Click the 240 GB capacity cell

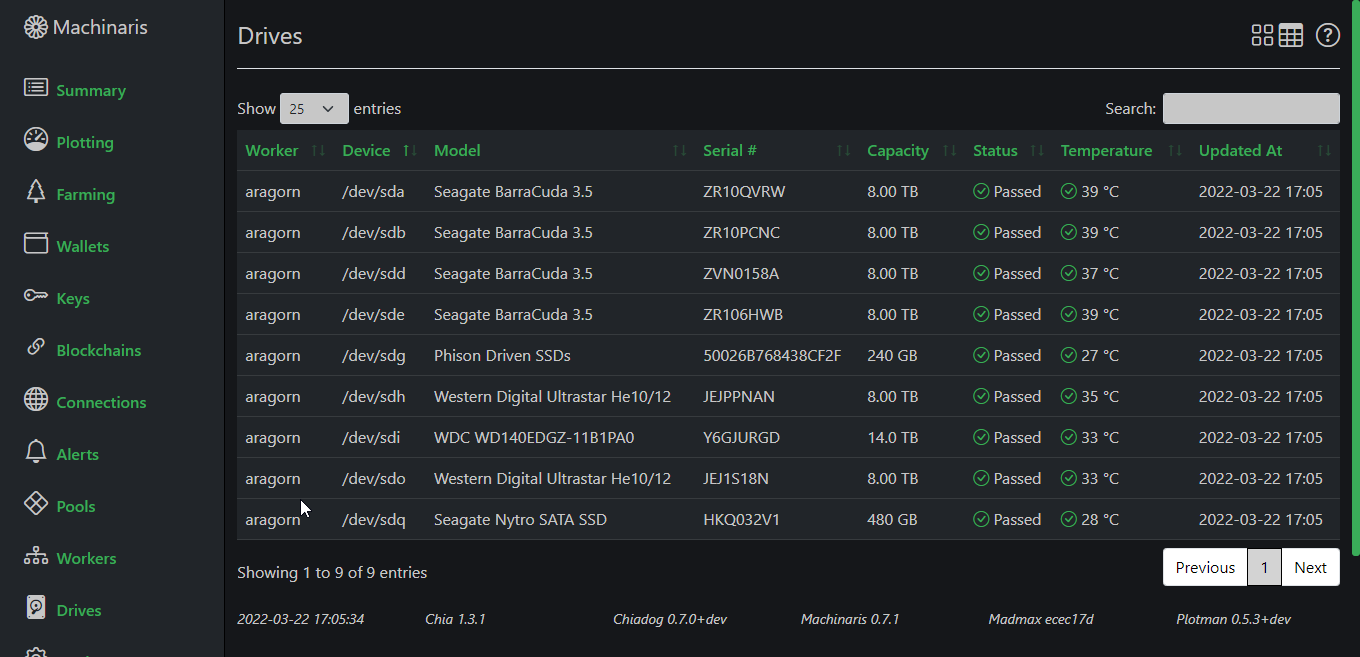(x=892, y=355)
